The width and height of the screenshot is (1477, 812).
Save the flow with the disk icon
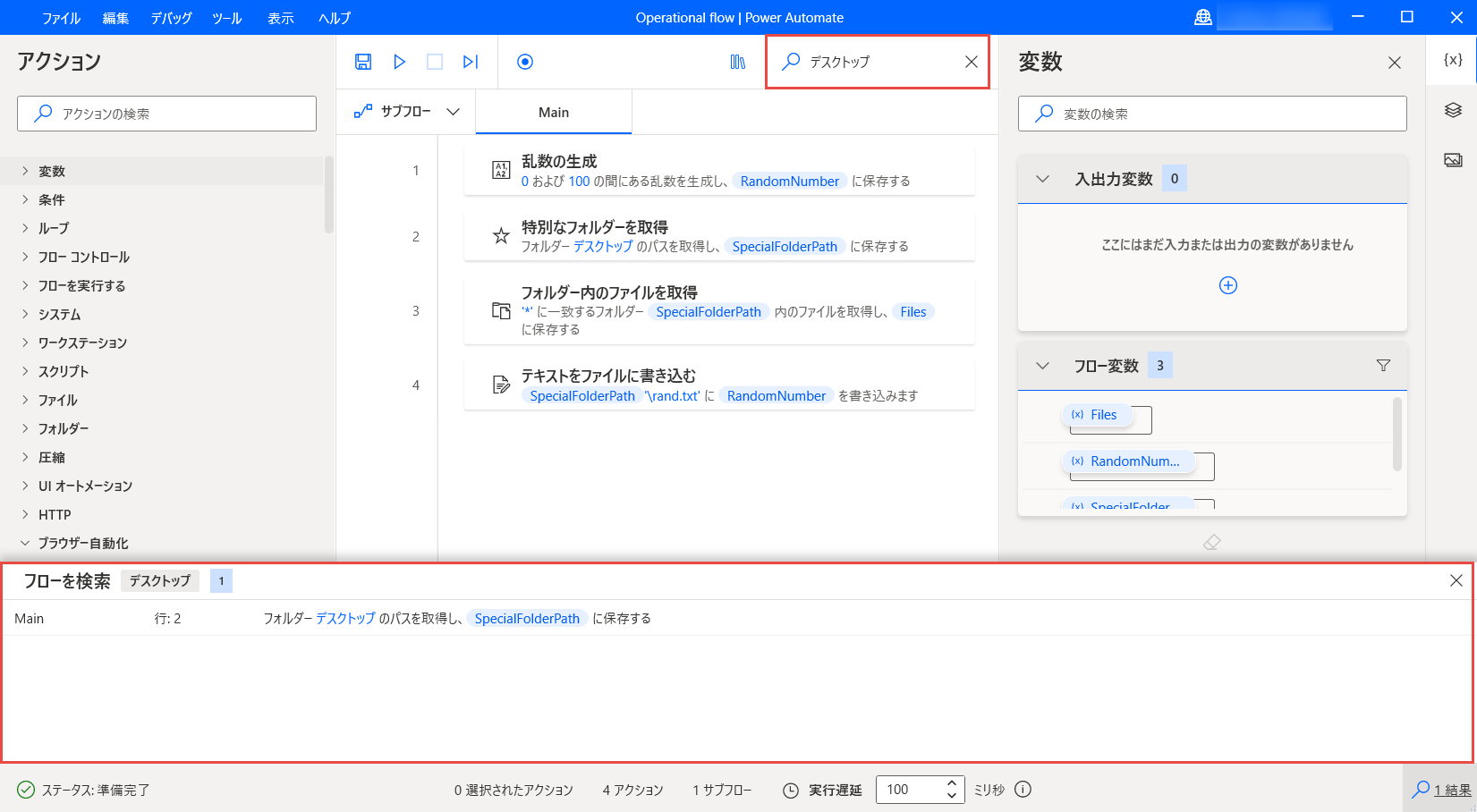pyautogui.click(x=363, y=62)
